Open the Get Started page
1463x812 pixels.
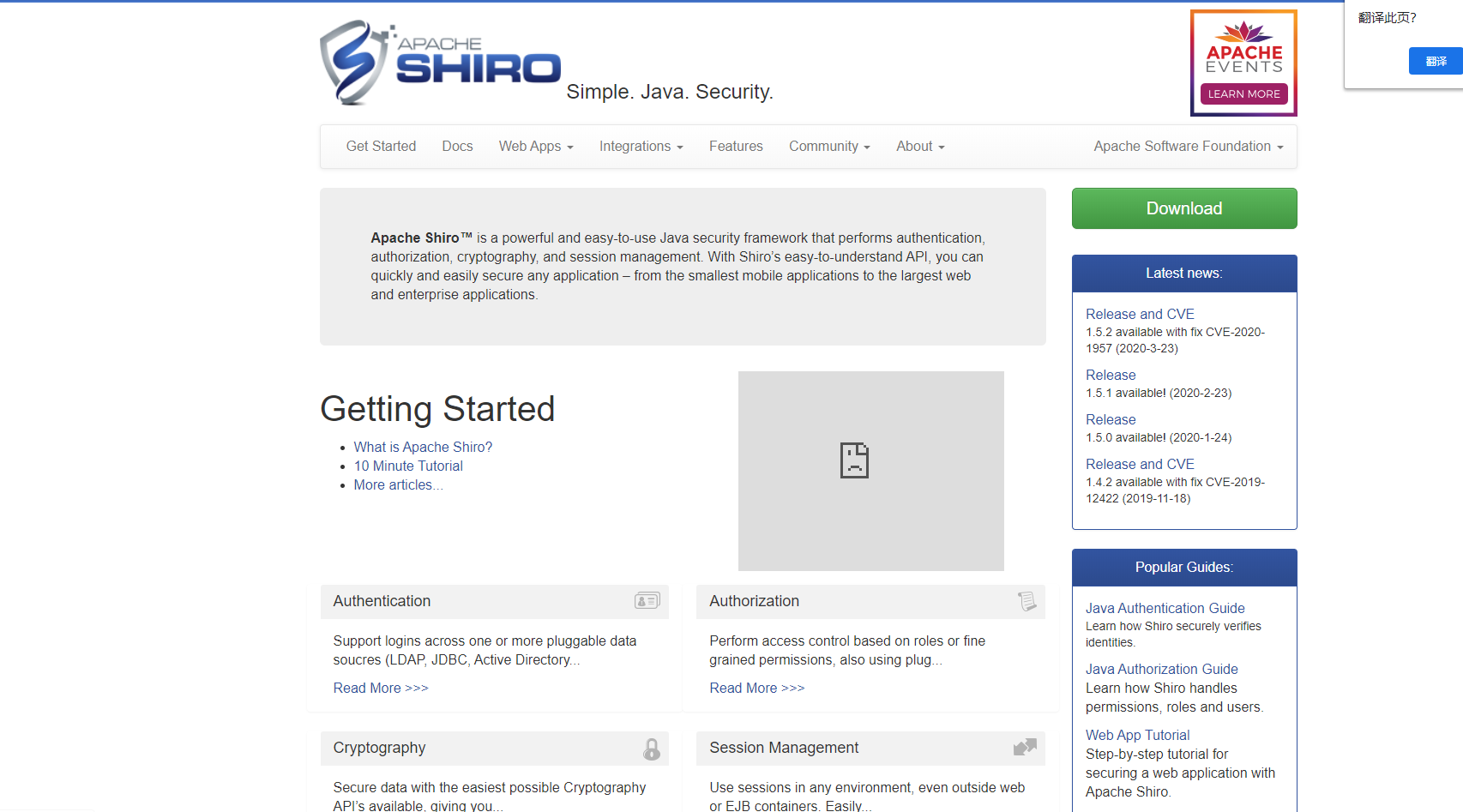click(381, 147)
